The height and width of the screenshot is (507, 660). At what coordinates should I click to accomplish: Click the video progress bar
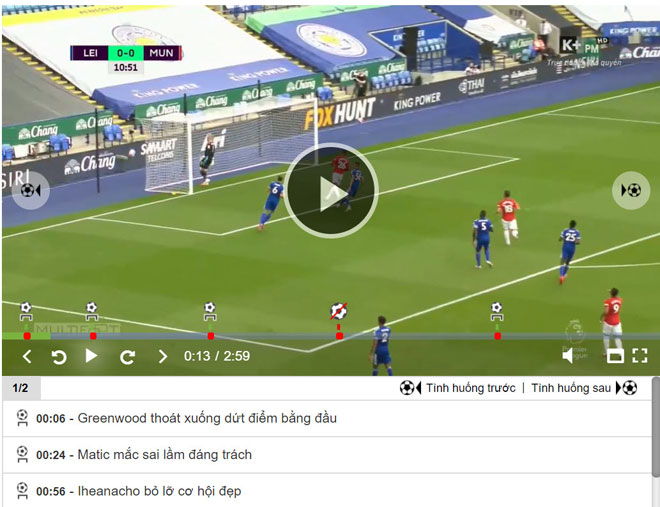pyautogui.click(x=331, y=336)
